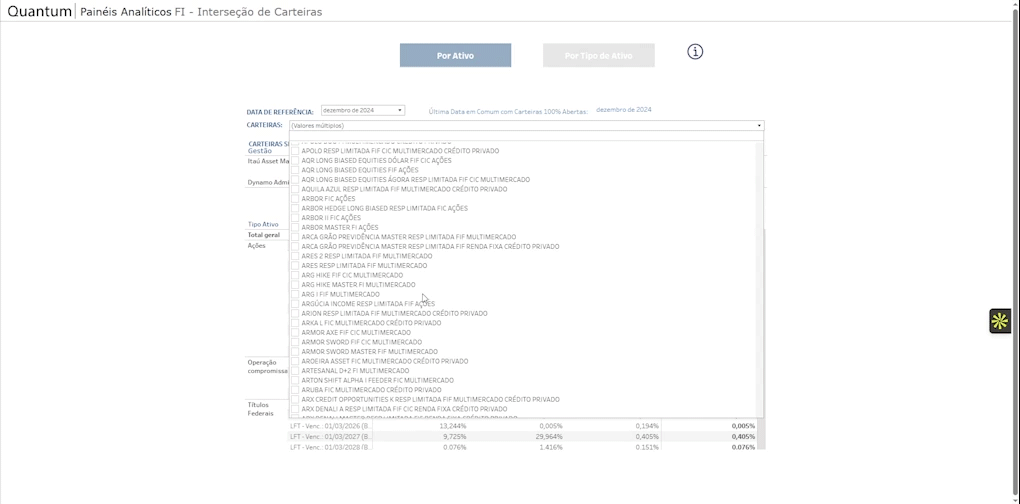Check AROEIRA ASSET FIC MULTIMERCADO box
Image resolution: width=1020 pixels, height=504 pixels.
(295, 361)
